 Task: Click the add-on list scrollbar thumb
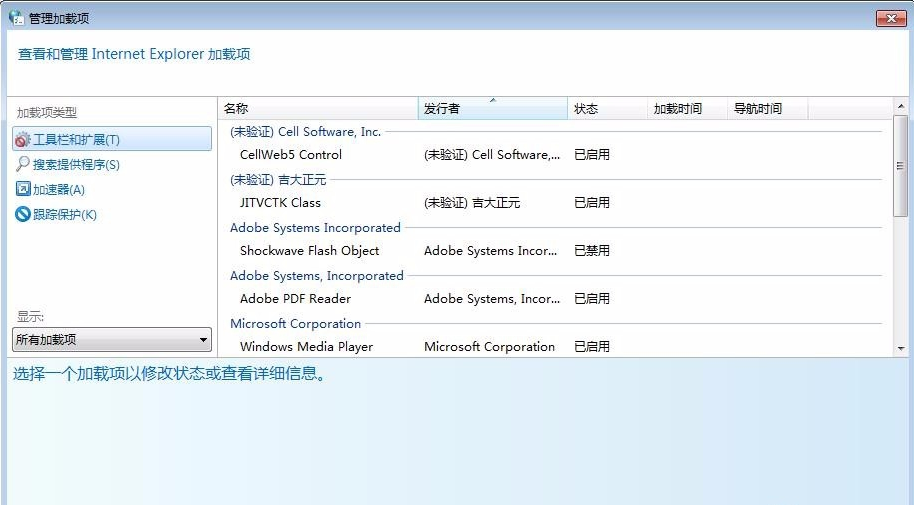(901, 166)
